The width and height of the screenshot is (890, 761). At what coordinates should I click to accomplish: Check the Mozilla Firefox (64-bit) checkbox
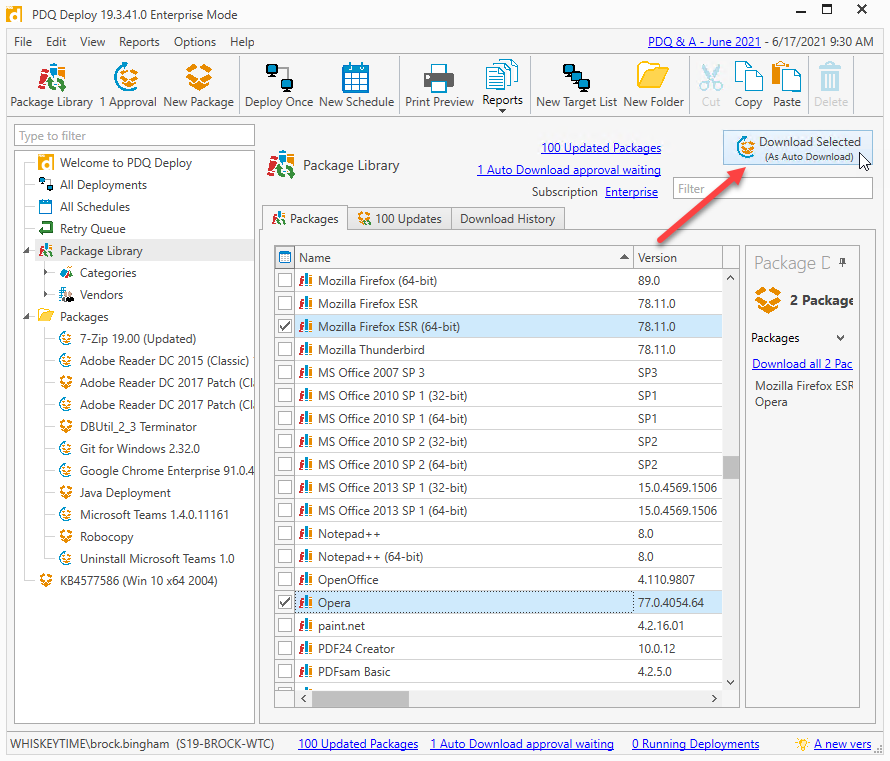[x=285, y=280]
